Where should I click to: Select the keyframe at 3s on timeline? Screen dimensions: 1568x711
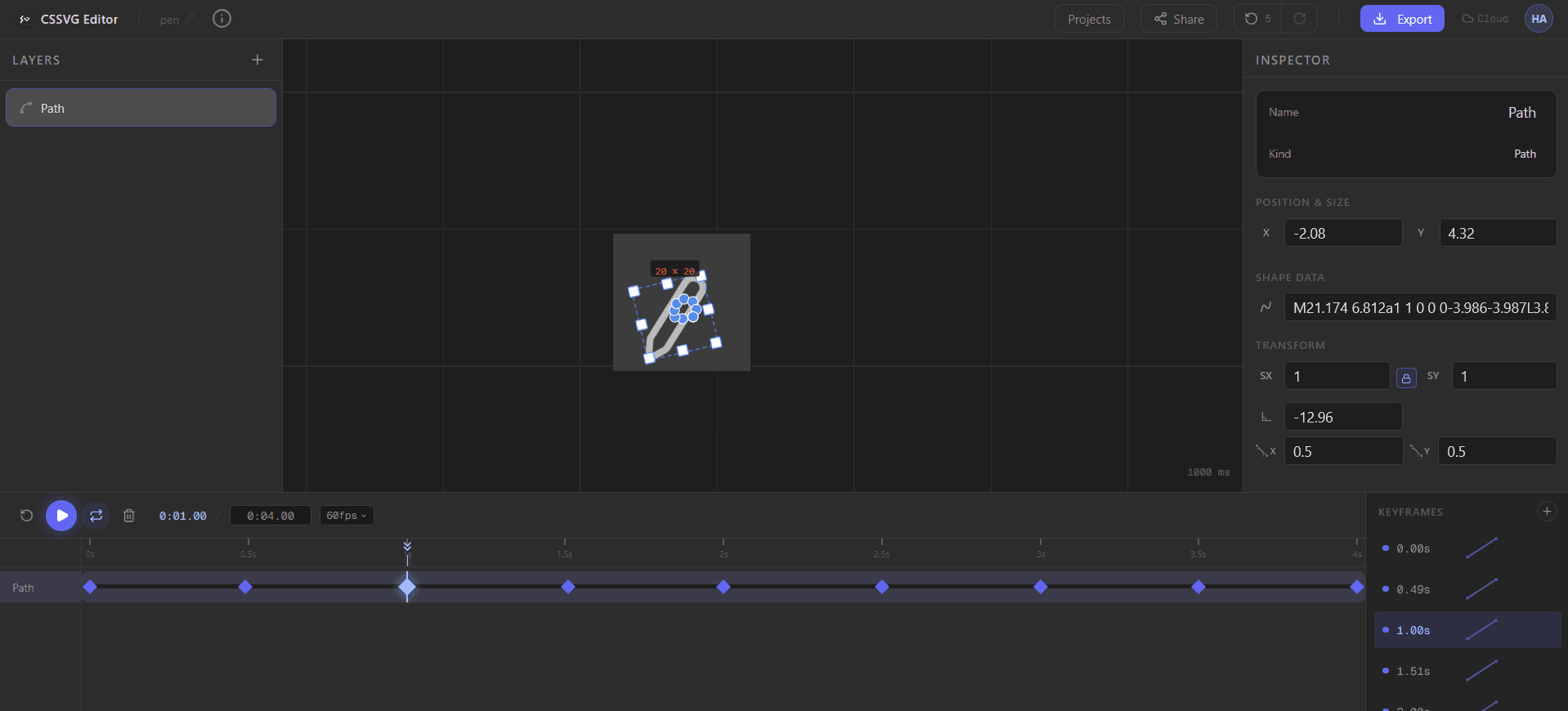pyautogui.click(x=1041, y=587)
